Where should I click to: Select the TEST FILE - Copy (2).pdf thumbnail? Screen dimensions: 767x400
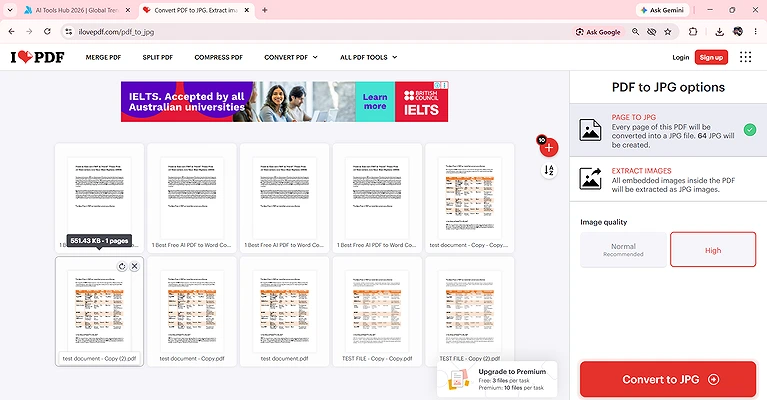(x=470, y=311)
